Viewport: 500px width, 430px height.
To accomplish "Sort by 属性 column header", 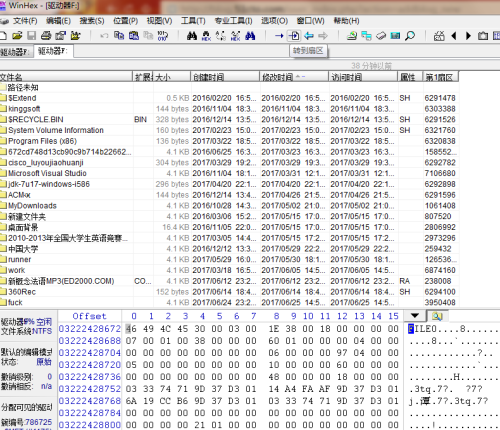I will coord(410,77).
